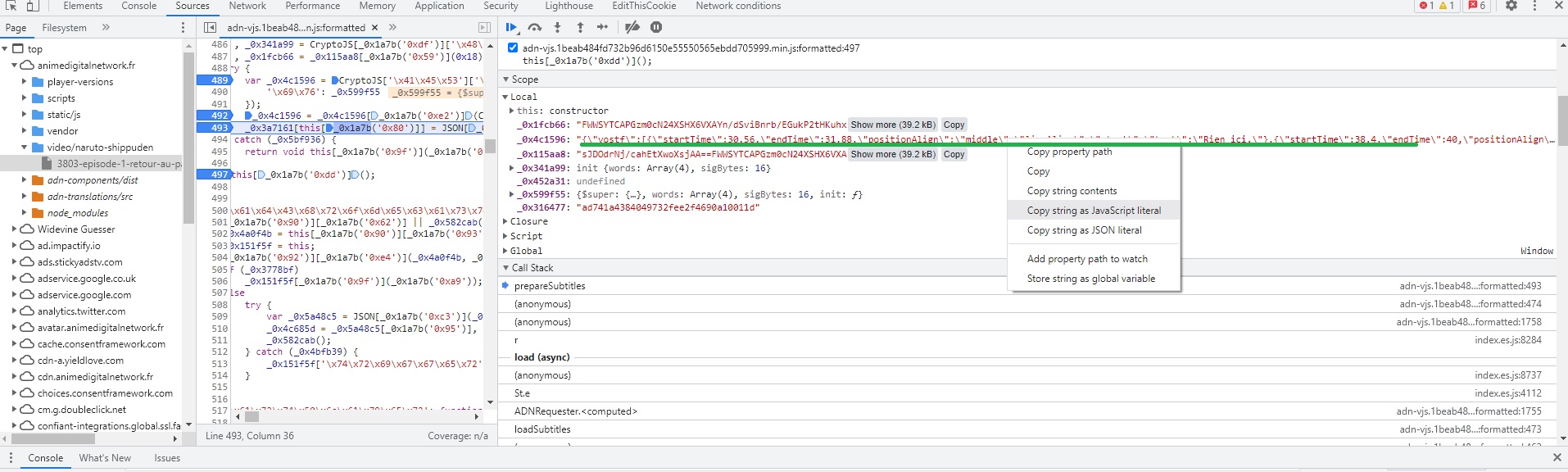Screen dimensions: 1568x472
Task: Deactivate all breakpoints
Action: pyautogui.click(x=632, y=27)
